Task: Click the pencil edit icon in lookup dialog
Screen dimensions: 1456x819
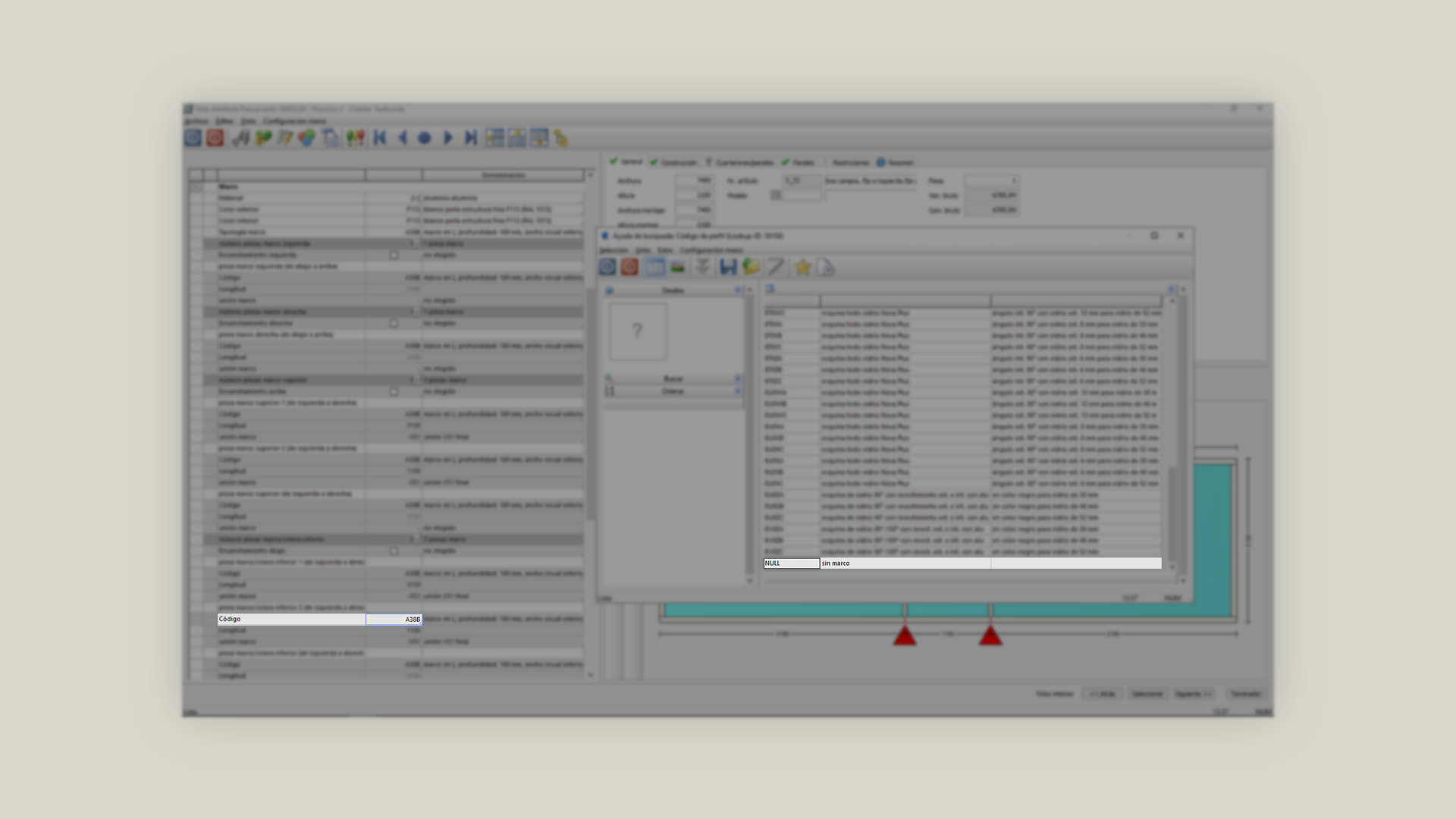Action: [775, 267]
